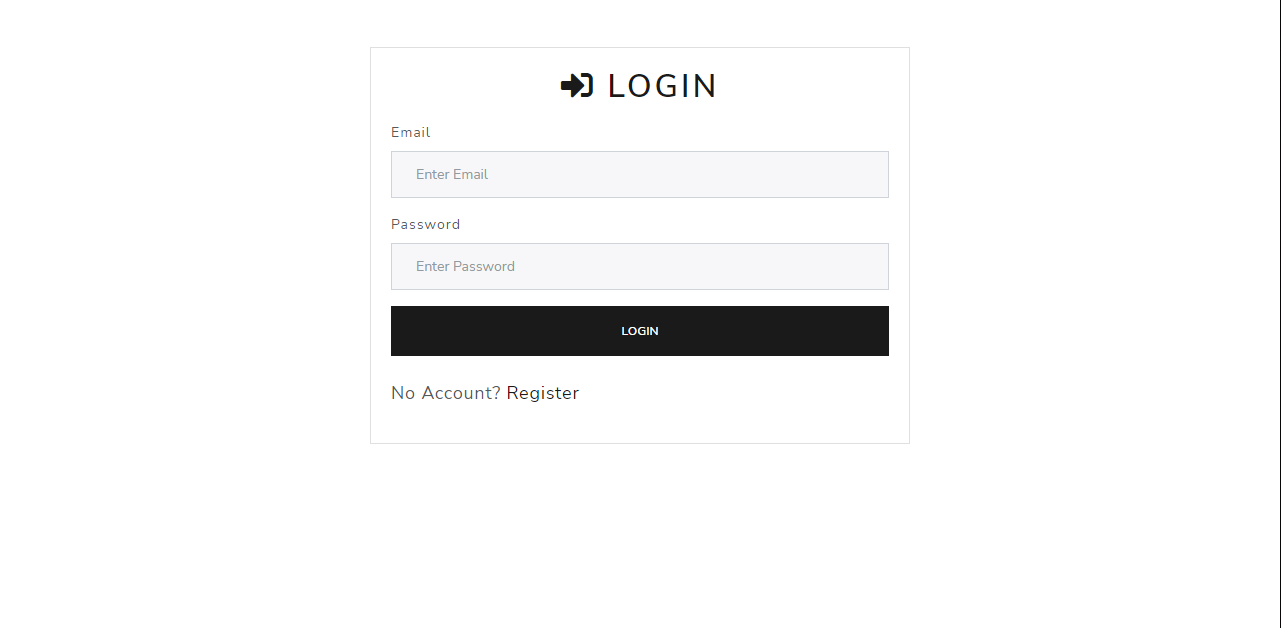The image size is (1281, 628).
Task: Select the email input to start typing
Action: click(639, 174)
